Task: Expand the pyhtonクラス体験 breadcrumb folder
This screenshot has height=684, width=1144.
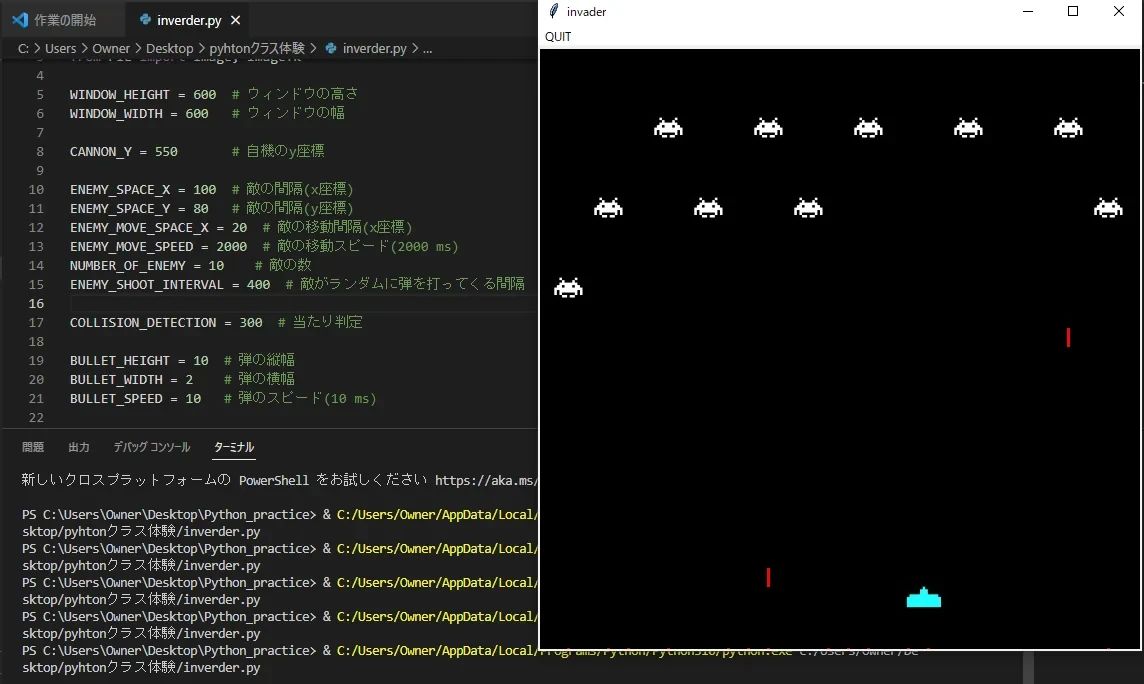Action: pyautogui.click(x=257, y=48)
